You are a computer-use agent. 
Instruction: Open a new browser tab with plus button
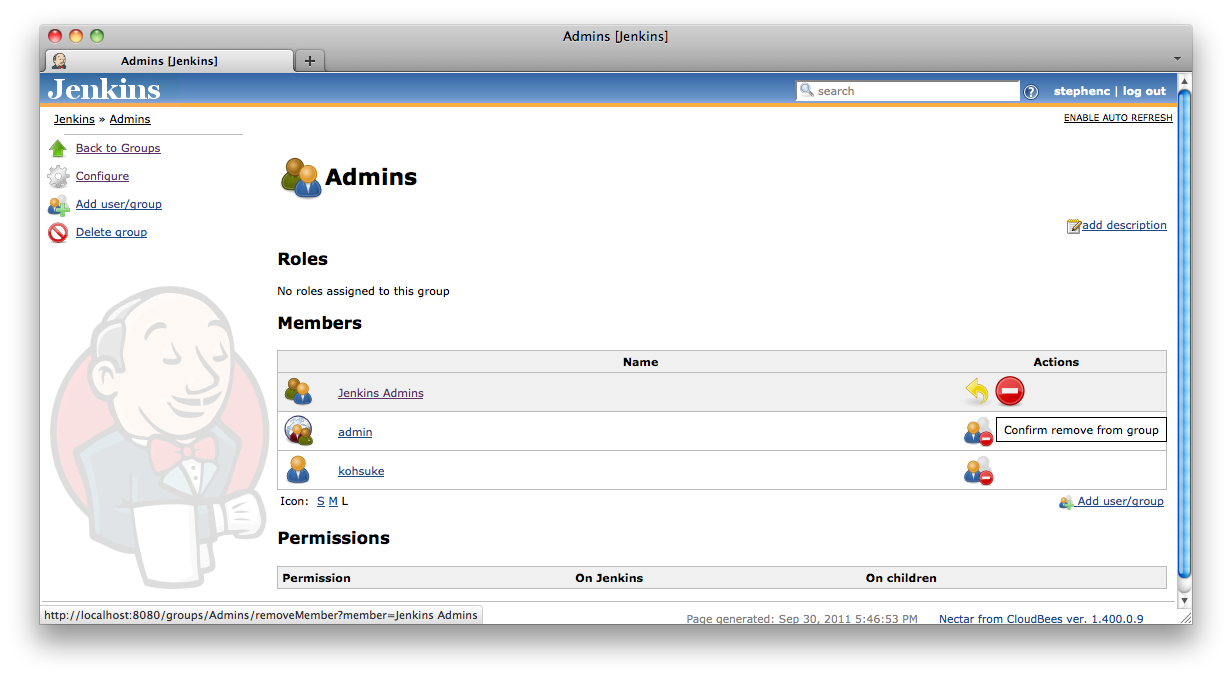point(310,61)
